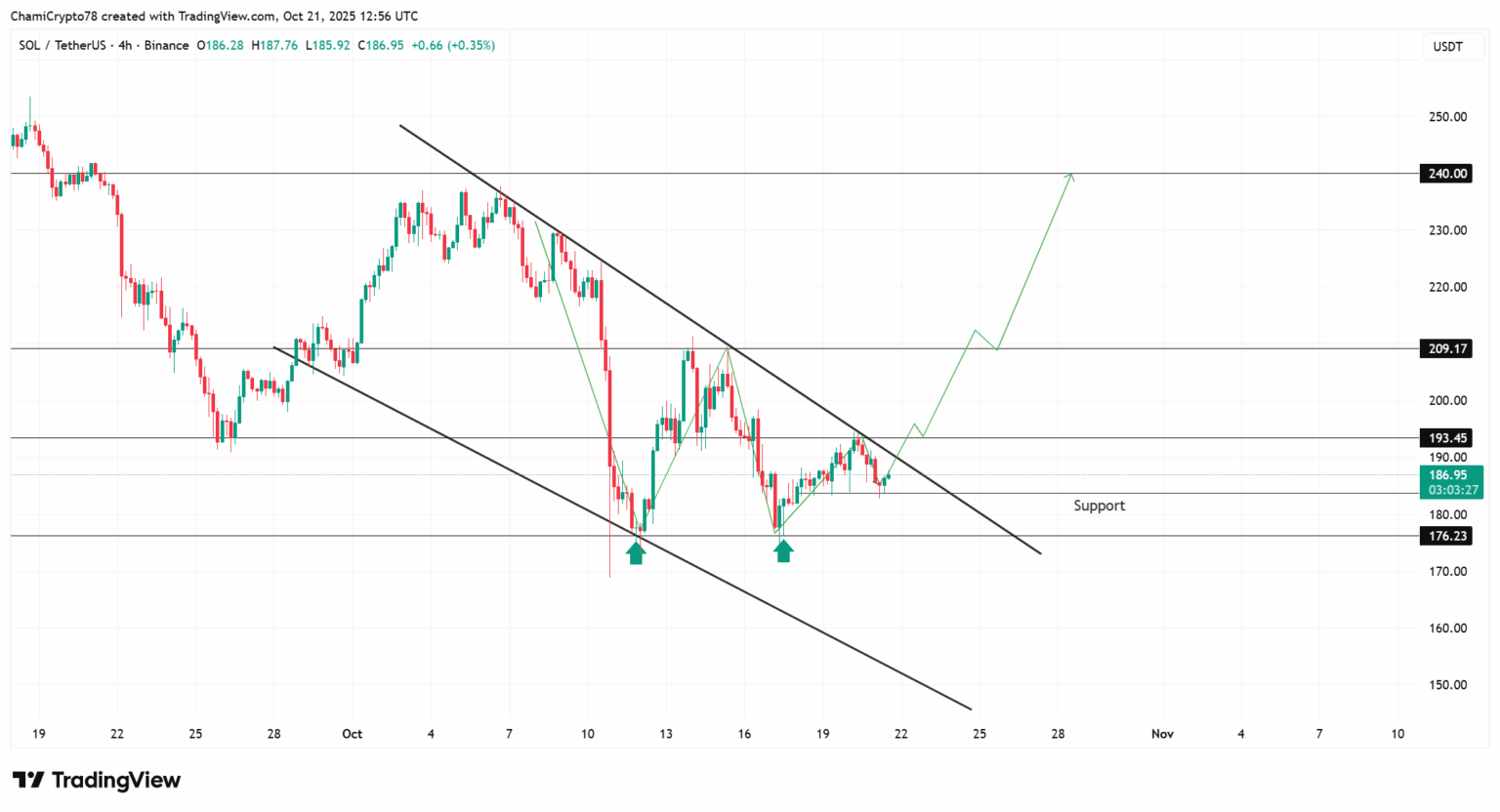The image size is (1500, 812).
Task: Click the 03:03:27 candle countdown timer
Action: pos(1453,490)
